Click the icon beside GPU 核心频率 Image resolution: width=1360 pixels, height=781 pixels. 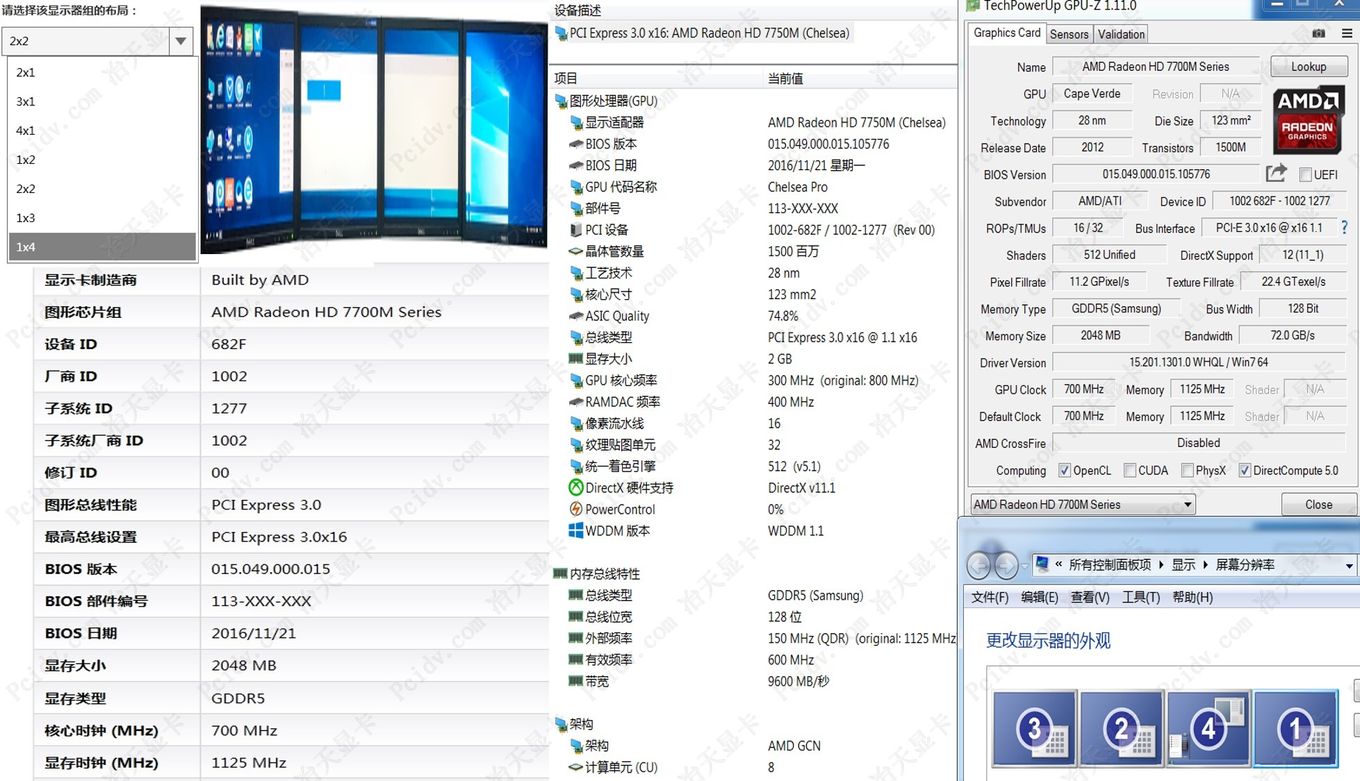[576, 380]
